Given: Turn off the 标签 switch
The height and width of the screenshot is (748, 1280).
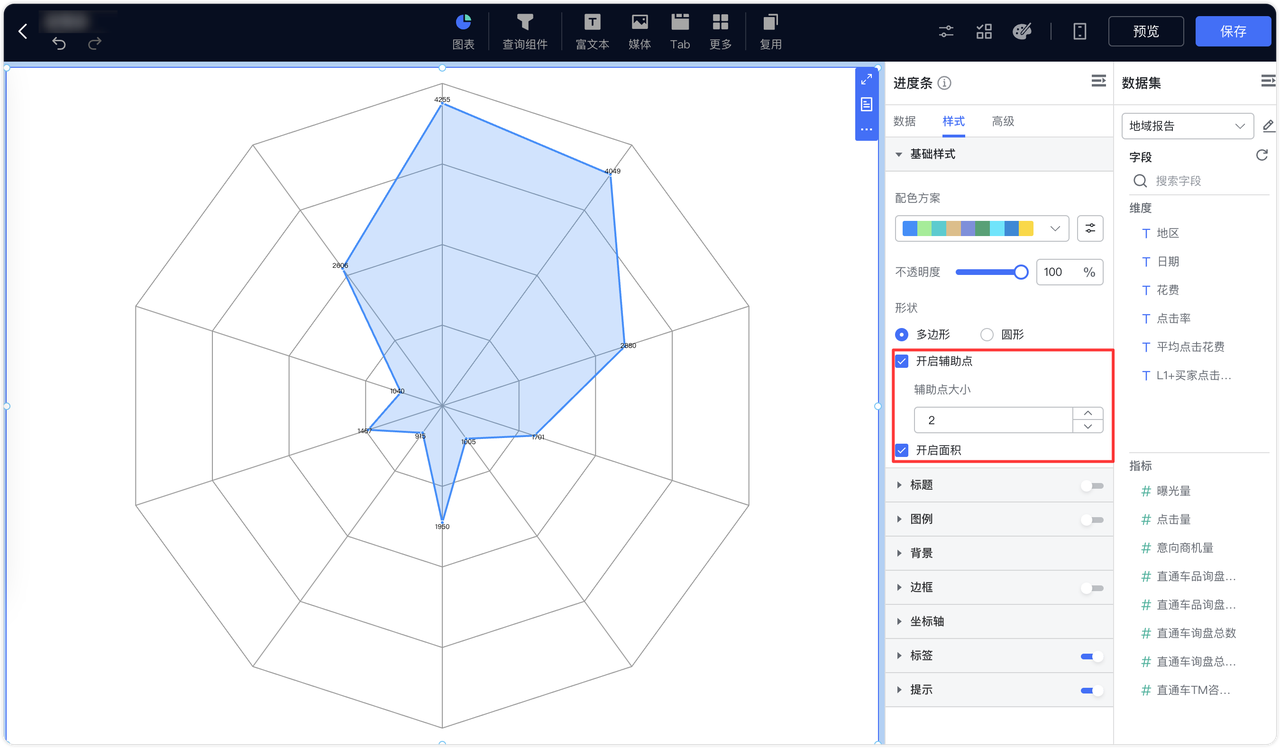Looking at the screenshot, I should pyautogui.click(x=1092, y=656).
